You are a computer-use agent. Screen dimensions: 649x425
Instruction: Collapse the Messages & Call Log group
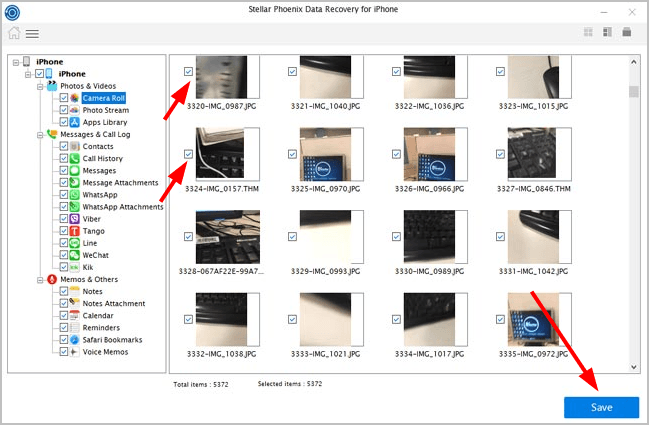pos(40,135)
